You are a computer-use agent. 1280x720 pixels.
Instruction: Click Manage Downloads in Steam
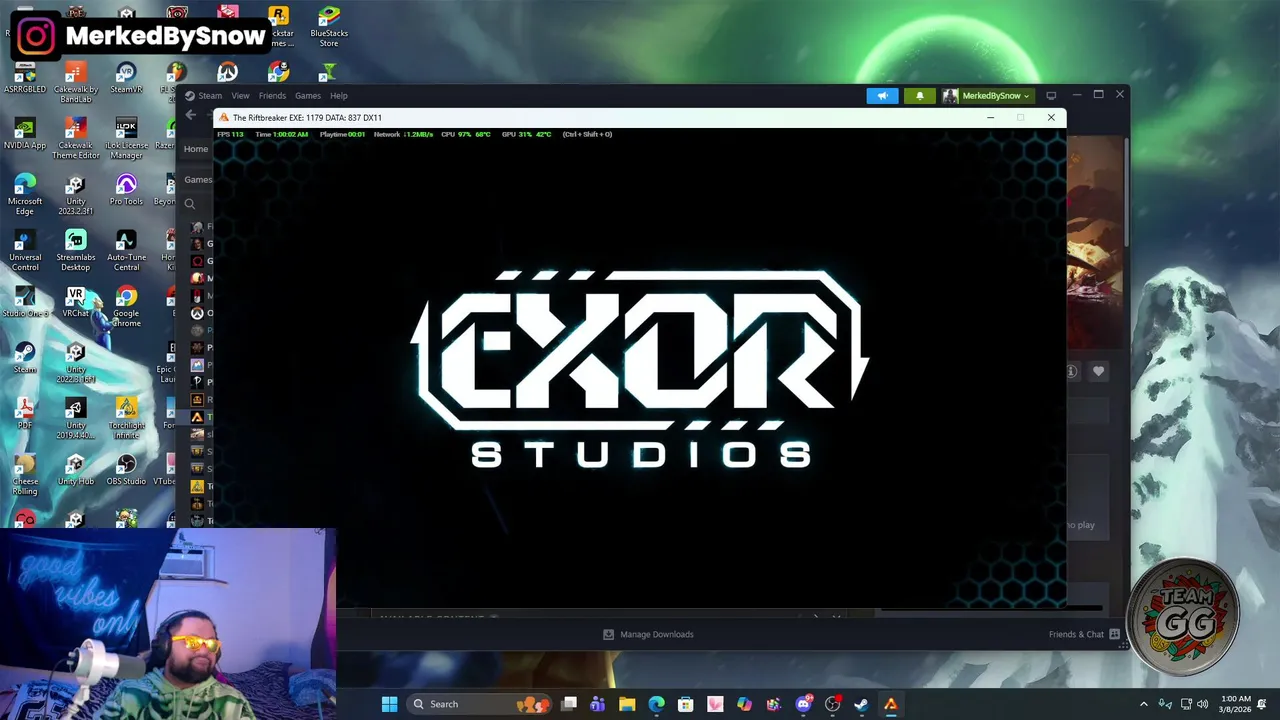[648, 634]
